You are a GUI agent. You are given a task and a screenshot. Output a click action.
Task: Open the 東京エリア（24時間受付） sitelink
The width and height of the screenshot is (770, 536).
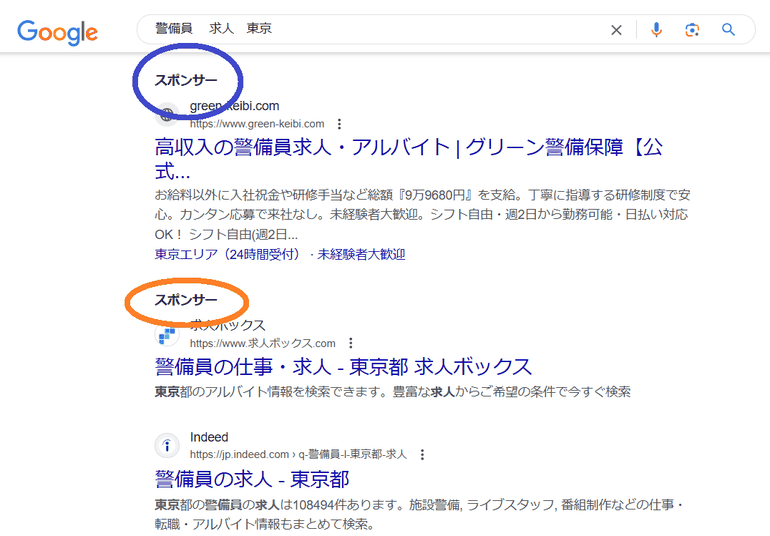230,254
